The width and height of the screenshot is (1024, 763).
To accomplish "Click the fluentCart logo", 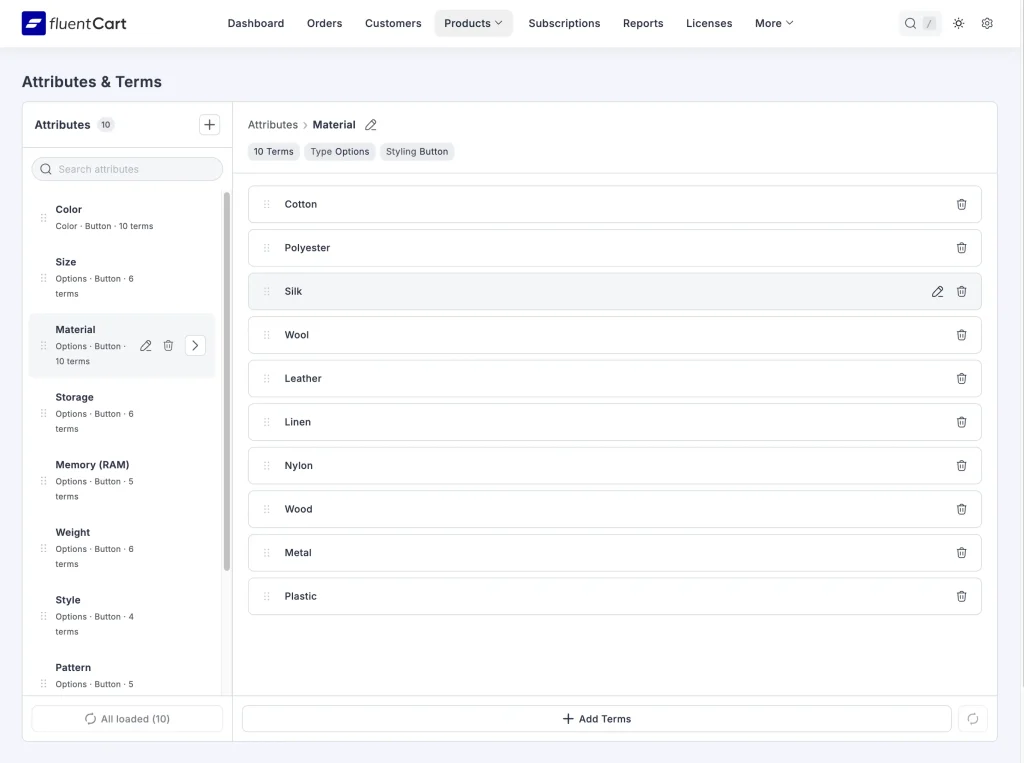I will coord(74,24).
